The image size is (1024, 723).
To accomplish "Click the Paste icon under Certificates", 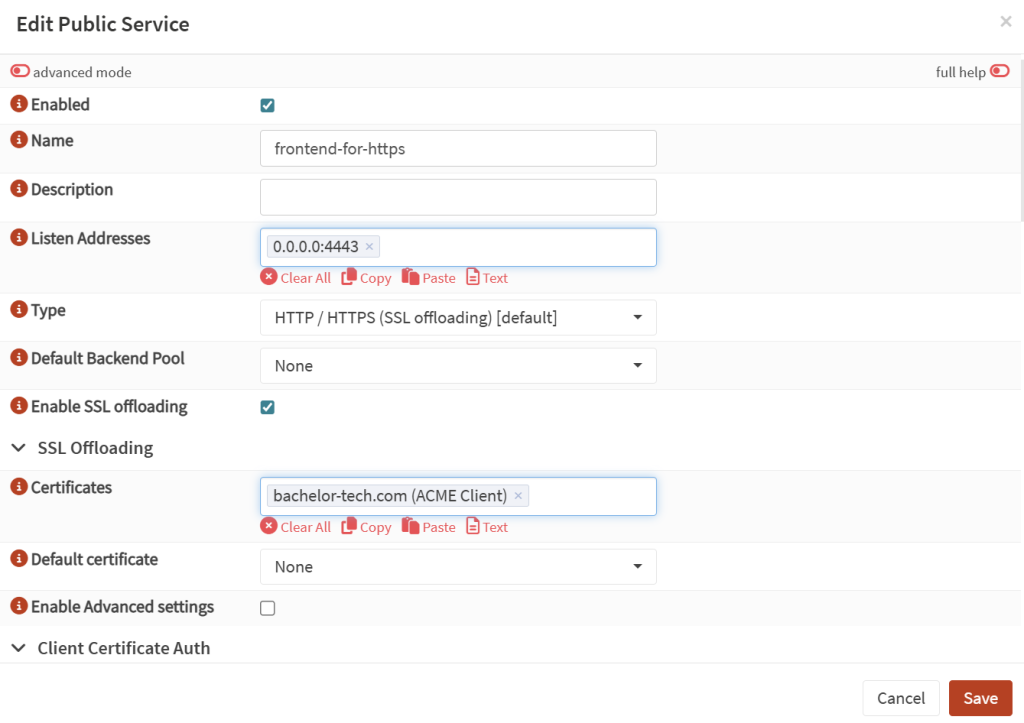I will click(x=429, y=526).
